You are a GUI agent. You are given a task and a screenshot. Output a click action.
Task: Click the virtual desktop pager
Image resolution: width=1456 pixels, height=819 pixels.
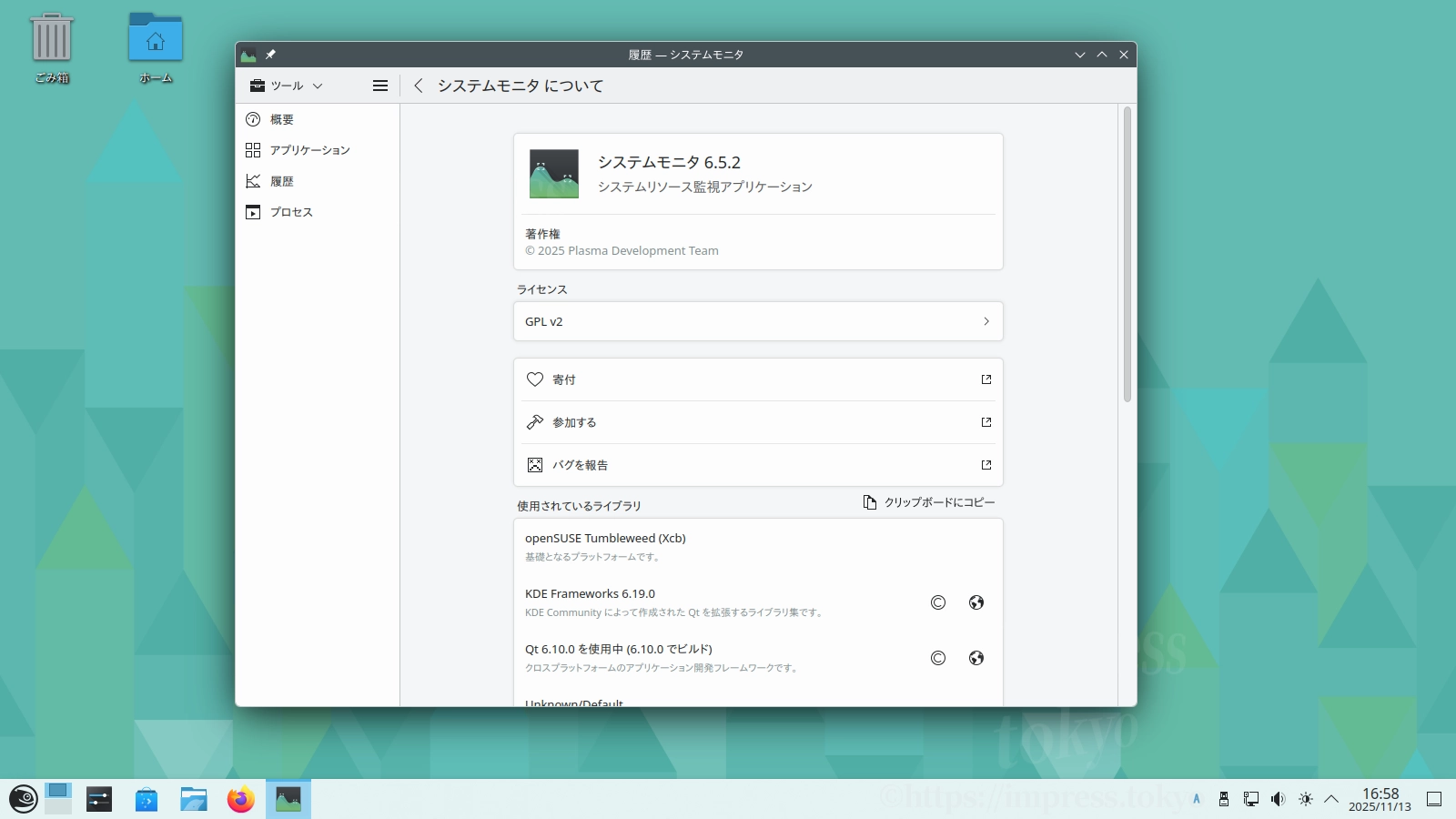coord(58,799)
